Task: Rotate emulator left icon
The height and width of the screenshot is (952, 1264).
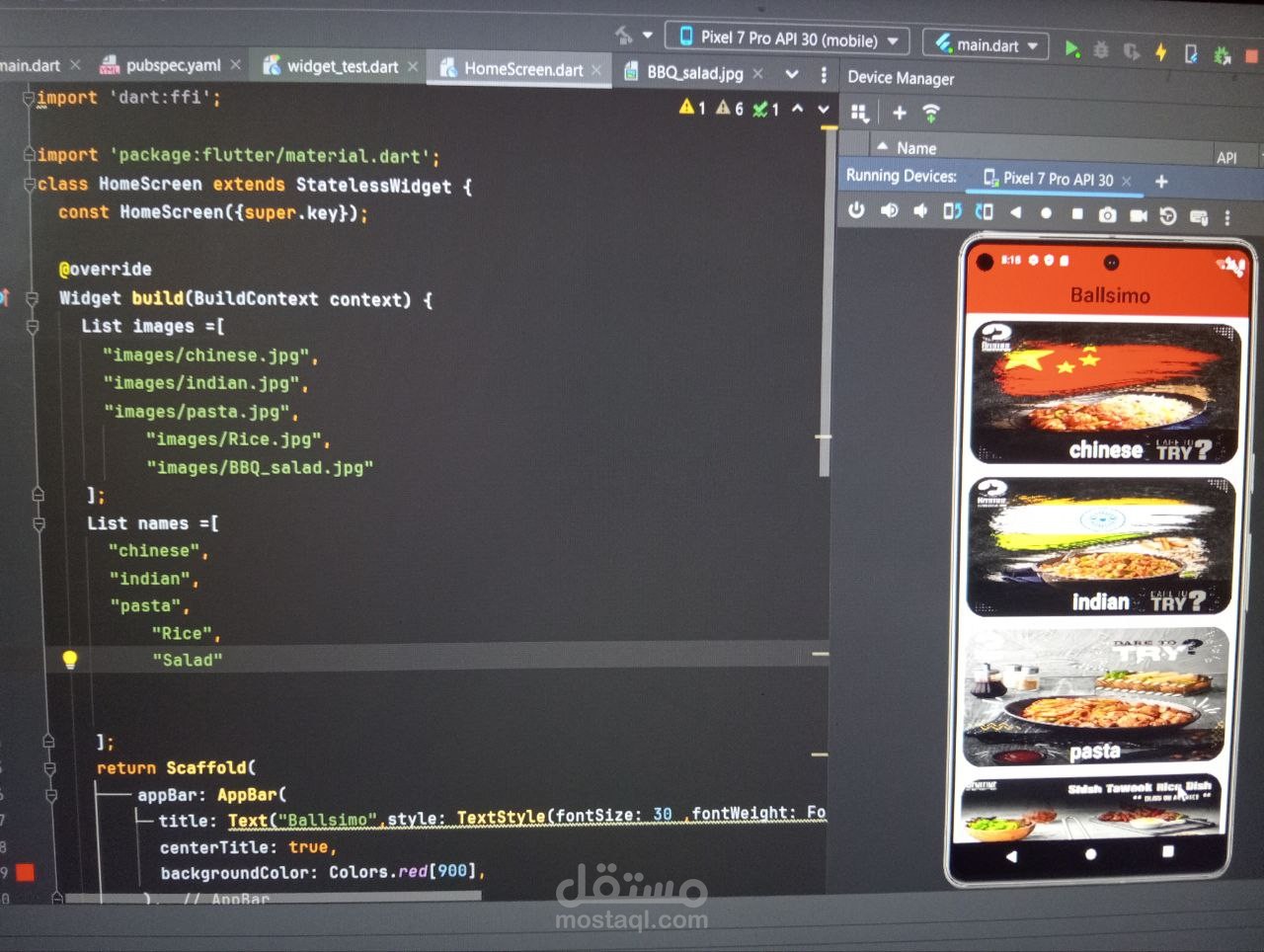Action: click(952, 211)
